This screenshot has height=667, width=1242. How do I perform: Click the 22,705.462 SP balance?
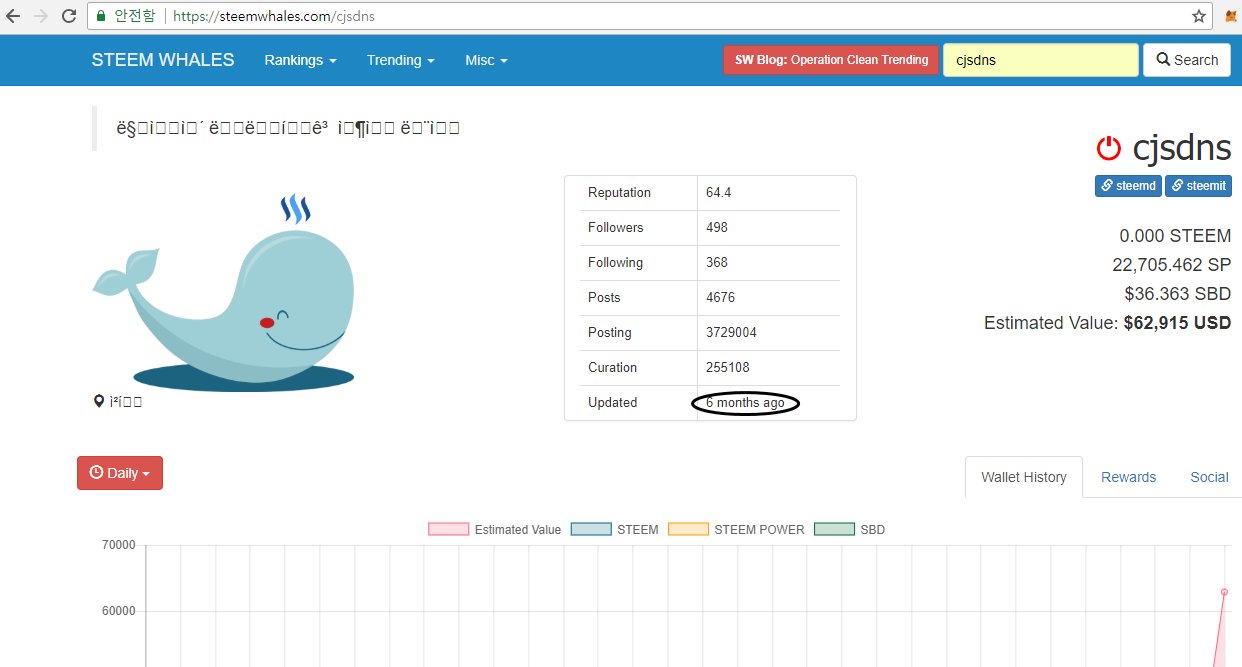coord(1171,265)
